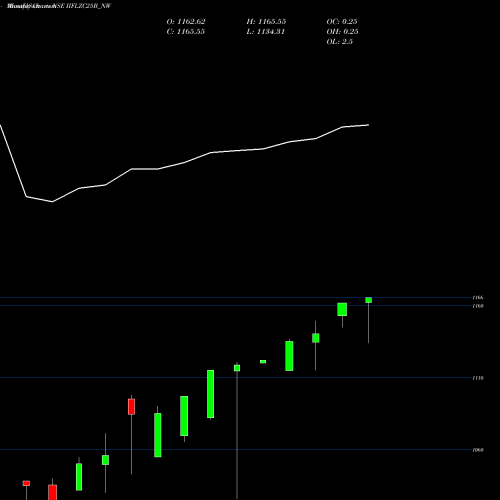Viewport: 500px width, 500px height.
Task: Click the white moving average line
Action: [x=184, y=163]
